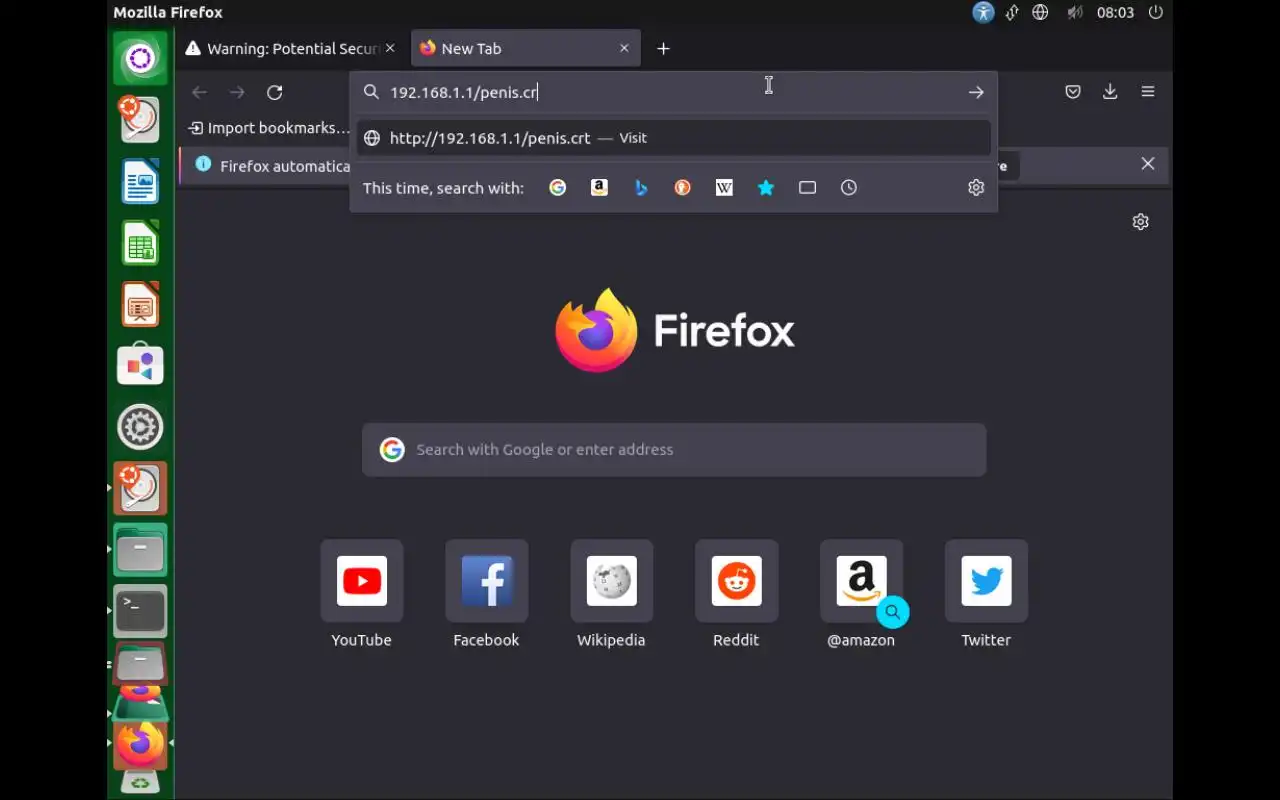Search in Bookmarks with star icon
Image resolution: width=1280 pixels, height=800 pixels.
pos(766,188)
